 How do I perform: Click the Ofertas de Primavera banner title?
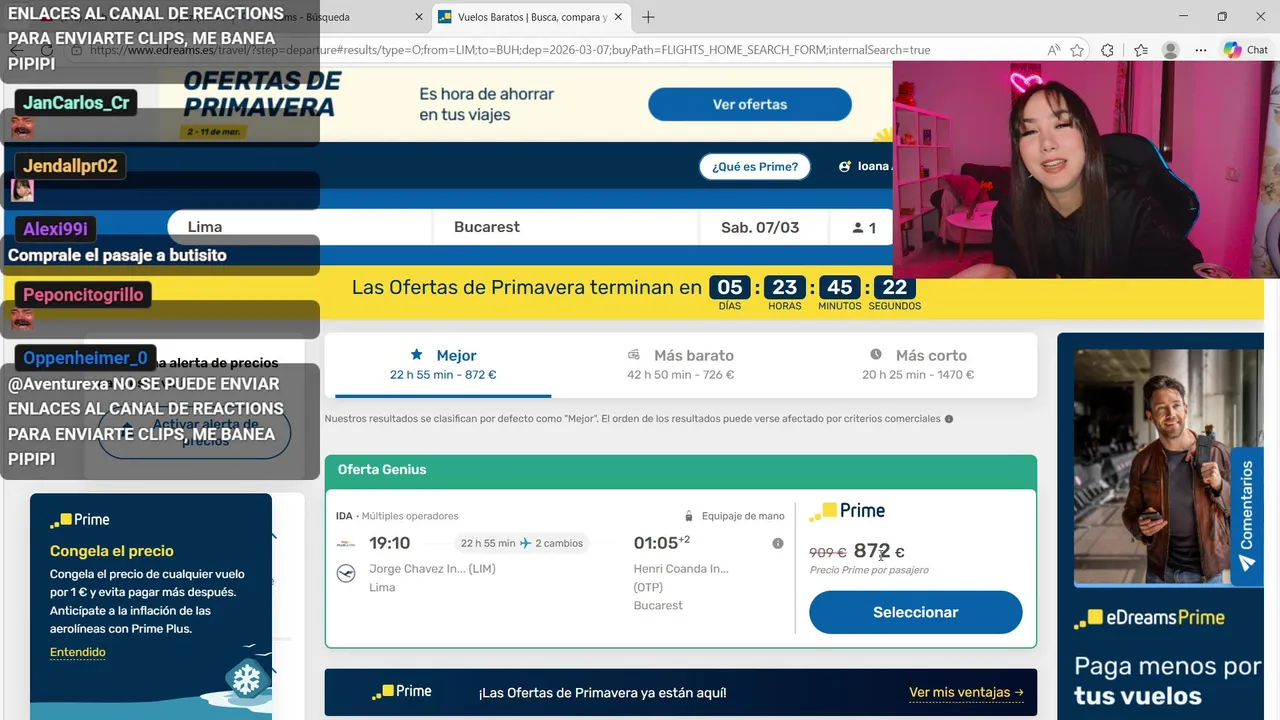[262, 94]
